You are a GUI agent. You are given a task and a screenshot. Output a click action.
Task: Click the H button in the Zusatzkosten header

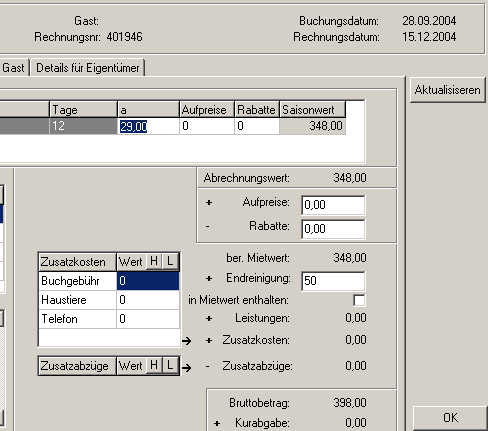pyautogui.click(x=154, y=261)
